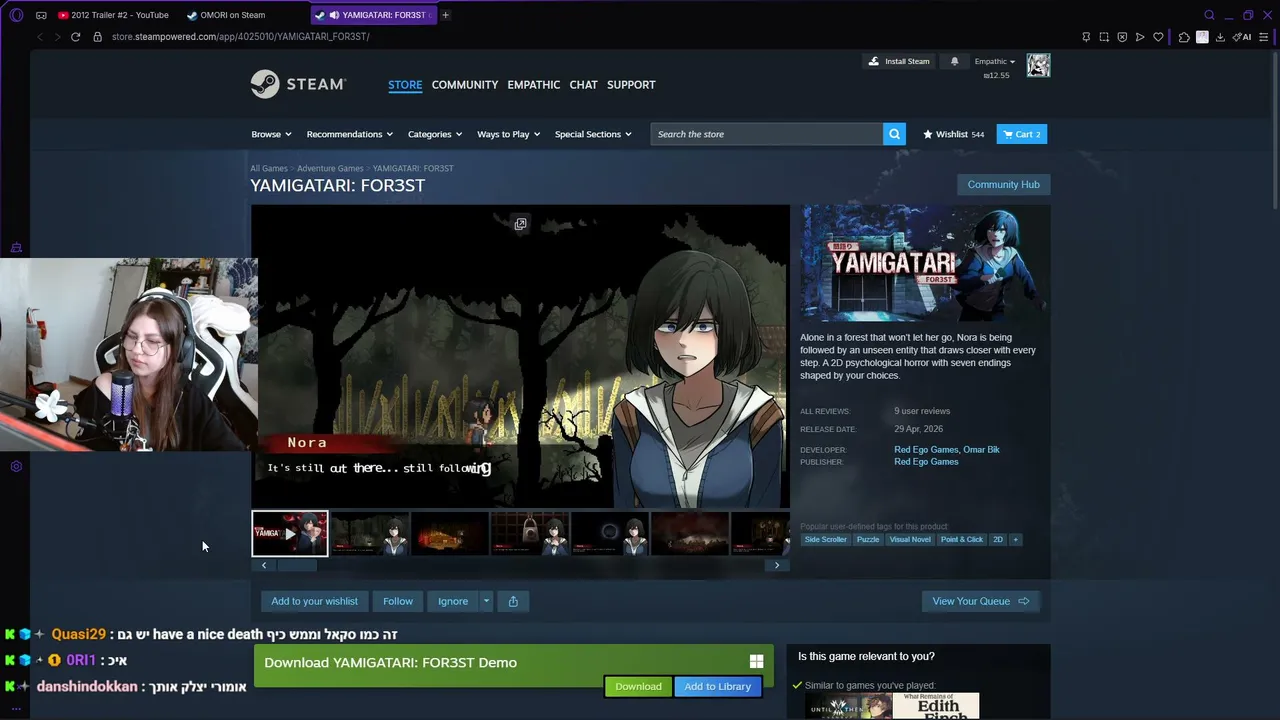Image resolution: width=1280 pixels, height=720 pixels.
Task: Select the trailer thumbnail in media strip
Action: point(290,533)
